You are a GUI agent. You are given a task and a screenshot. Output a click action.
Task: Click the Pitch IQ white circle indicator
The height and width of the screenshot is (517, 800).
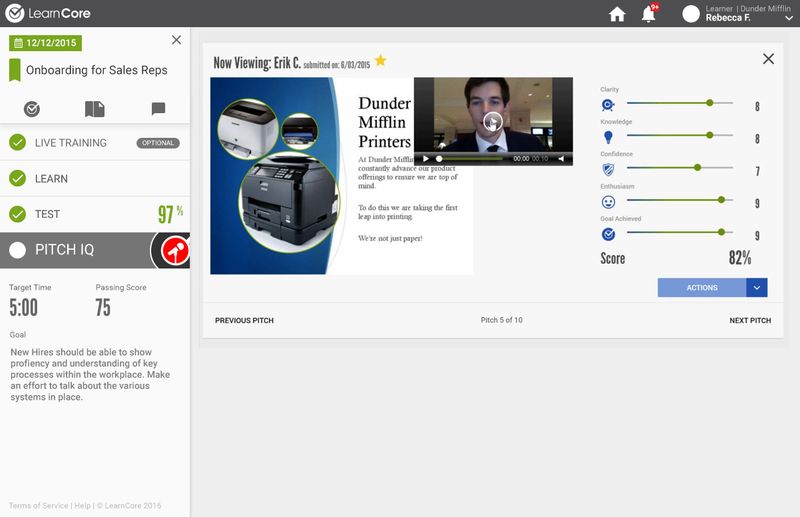click(17, 250)
